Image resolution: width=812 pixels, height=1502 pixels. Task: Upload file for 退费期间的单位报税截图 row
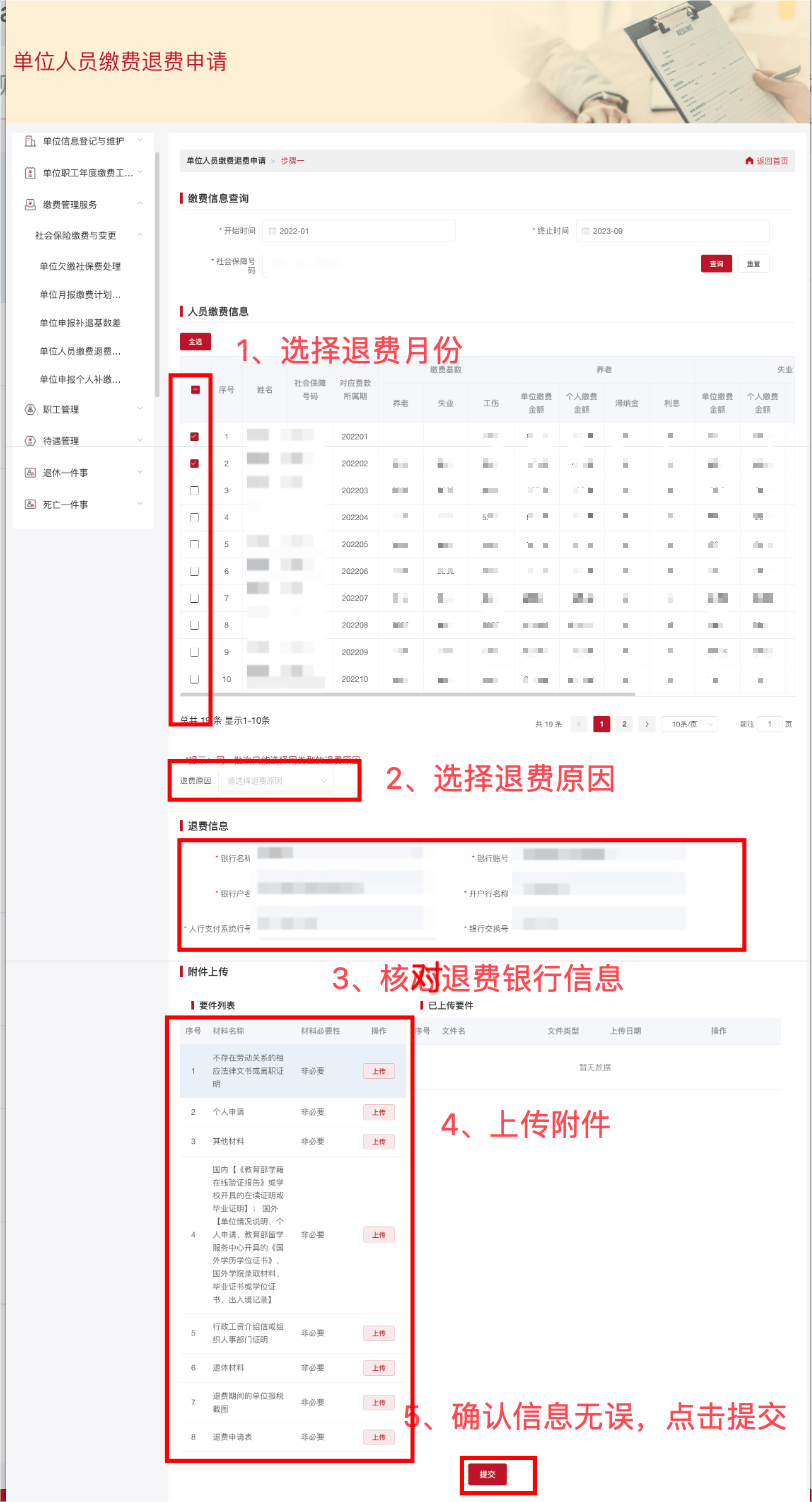pyautogui.click(x=379, y=1403)
